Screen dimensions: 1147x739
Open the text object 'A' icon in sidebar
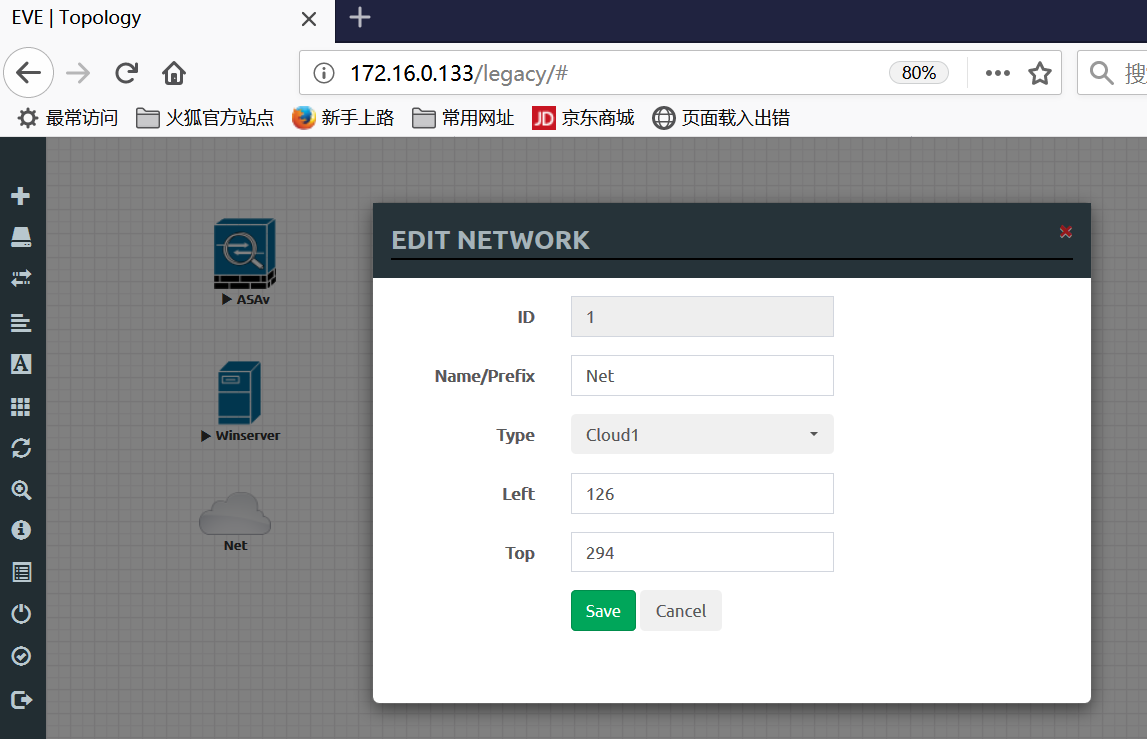click(20, 364)
